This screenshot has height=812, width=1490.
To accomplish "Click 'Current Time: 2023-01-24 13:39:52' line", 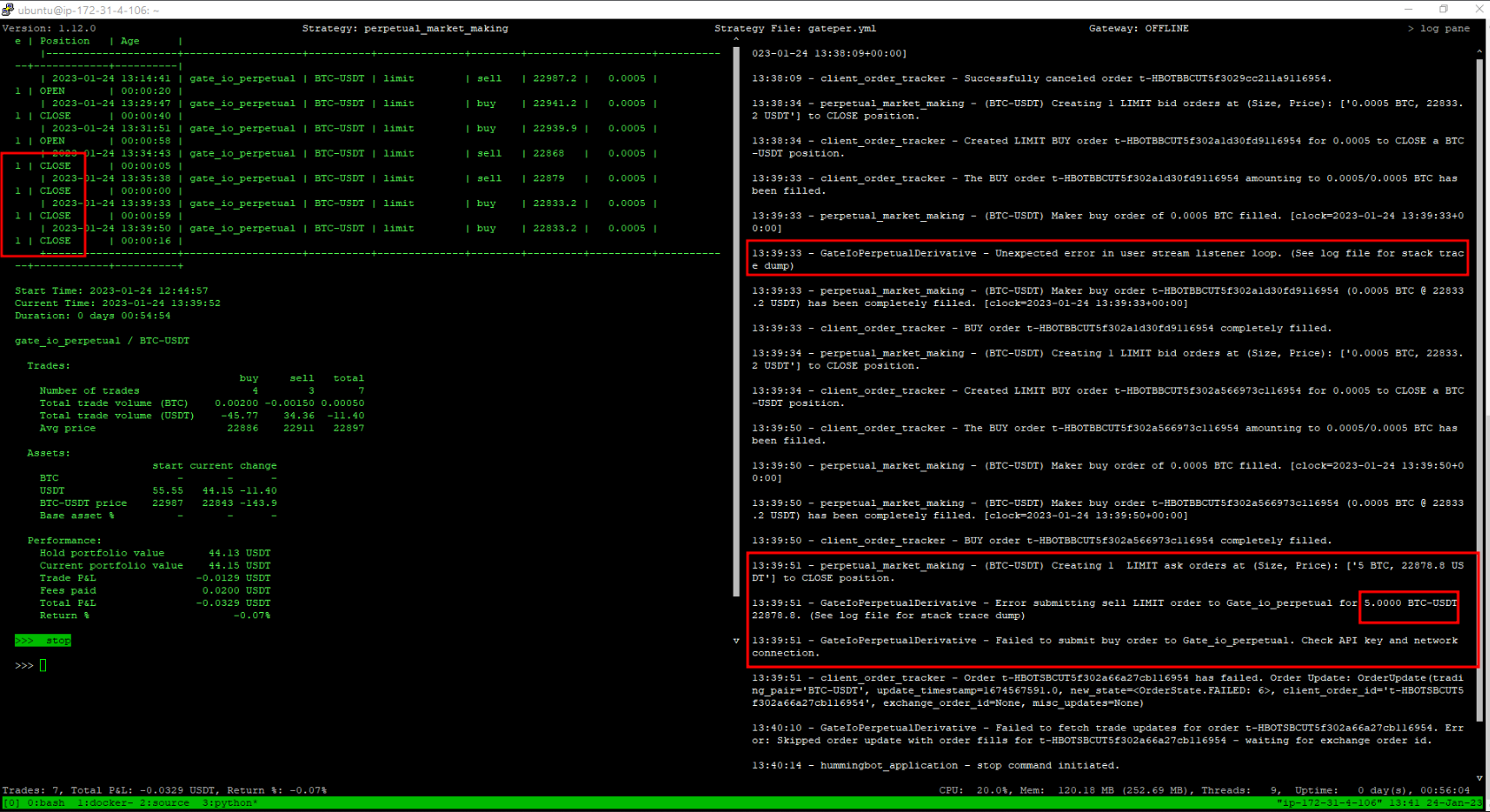I will tap(118, 303).
